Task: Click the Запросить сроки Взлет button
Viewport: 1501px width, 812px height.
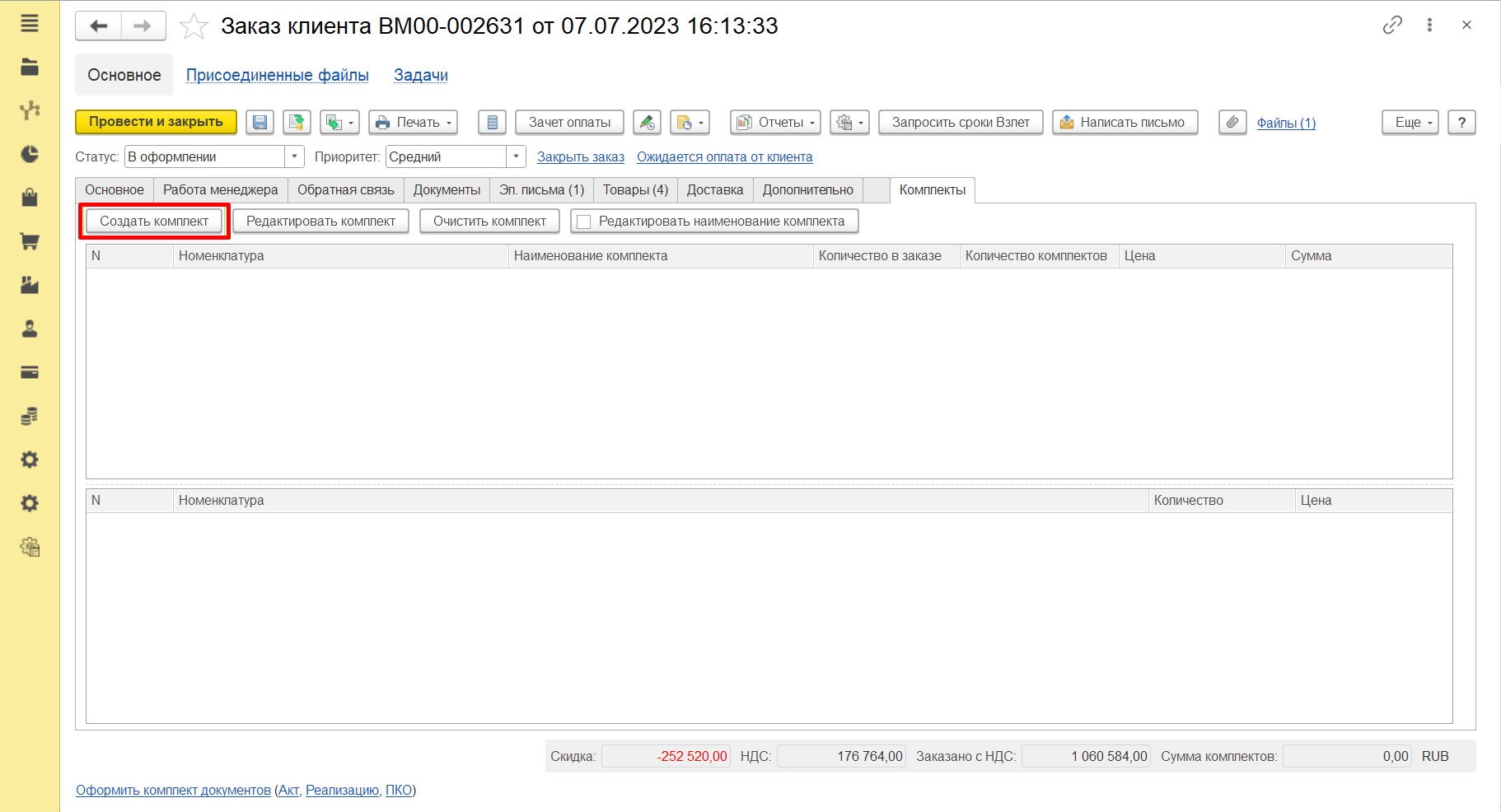Action: pyautogui.click(x=961, y=123)
